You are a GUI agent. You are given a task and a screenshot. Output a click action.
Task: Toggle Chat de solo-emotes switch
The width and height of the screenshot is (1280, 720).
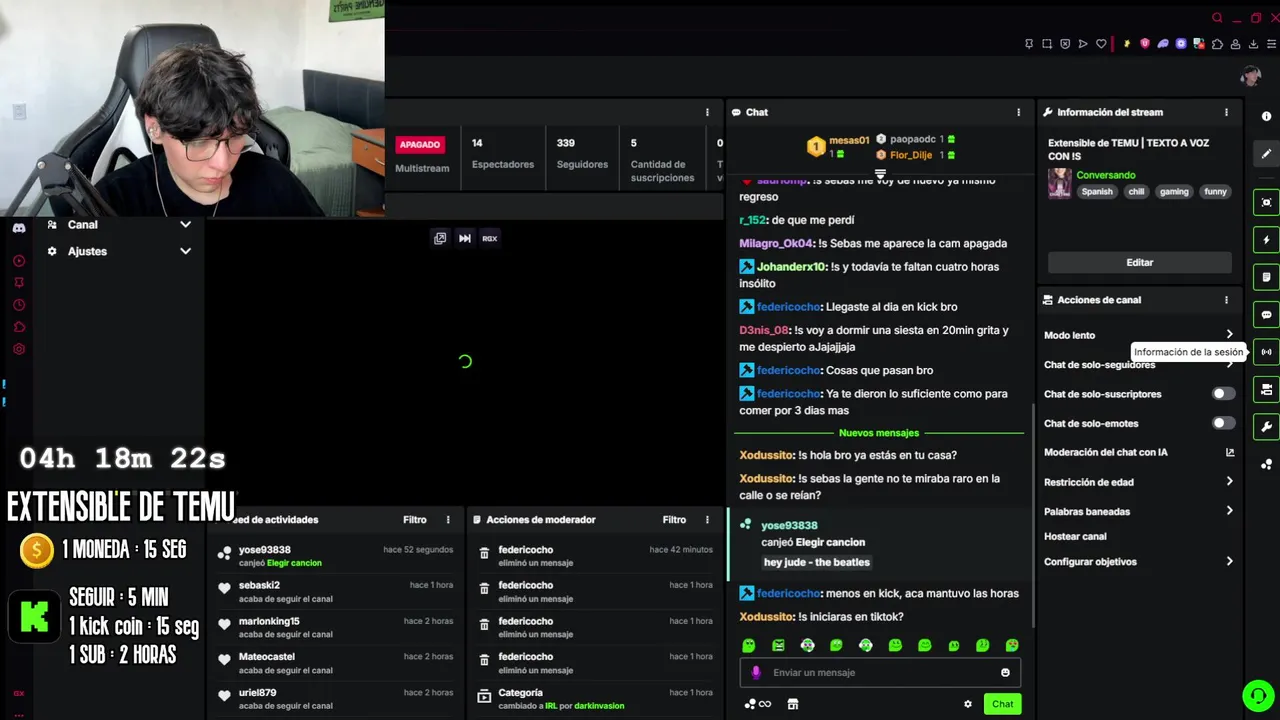tap(1223, 423)
